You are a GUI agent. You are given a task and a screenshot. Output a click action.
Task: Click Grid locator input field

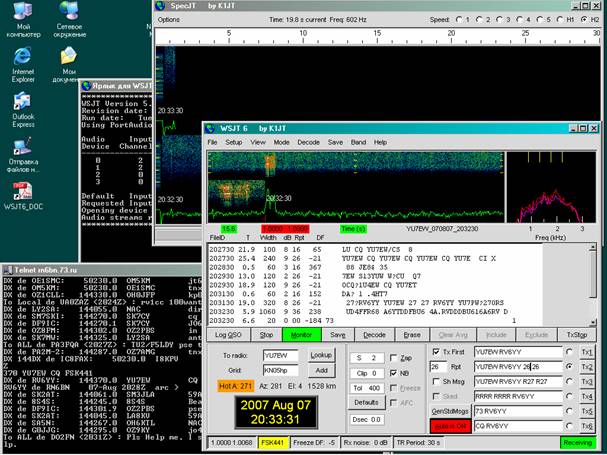click(x=281, y=370)
